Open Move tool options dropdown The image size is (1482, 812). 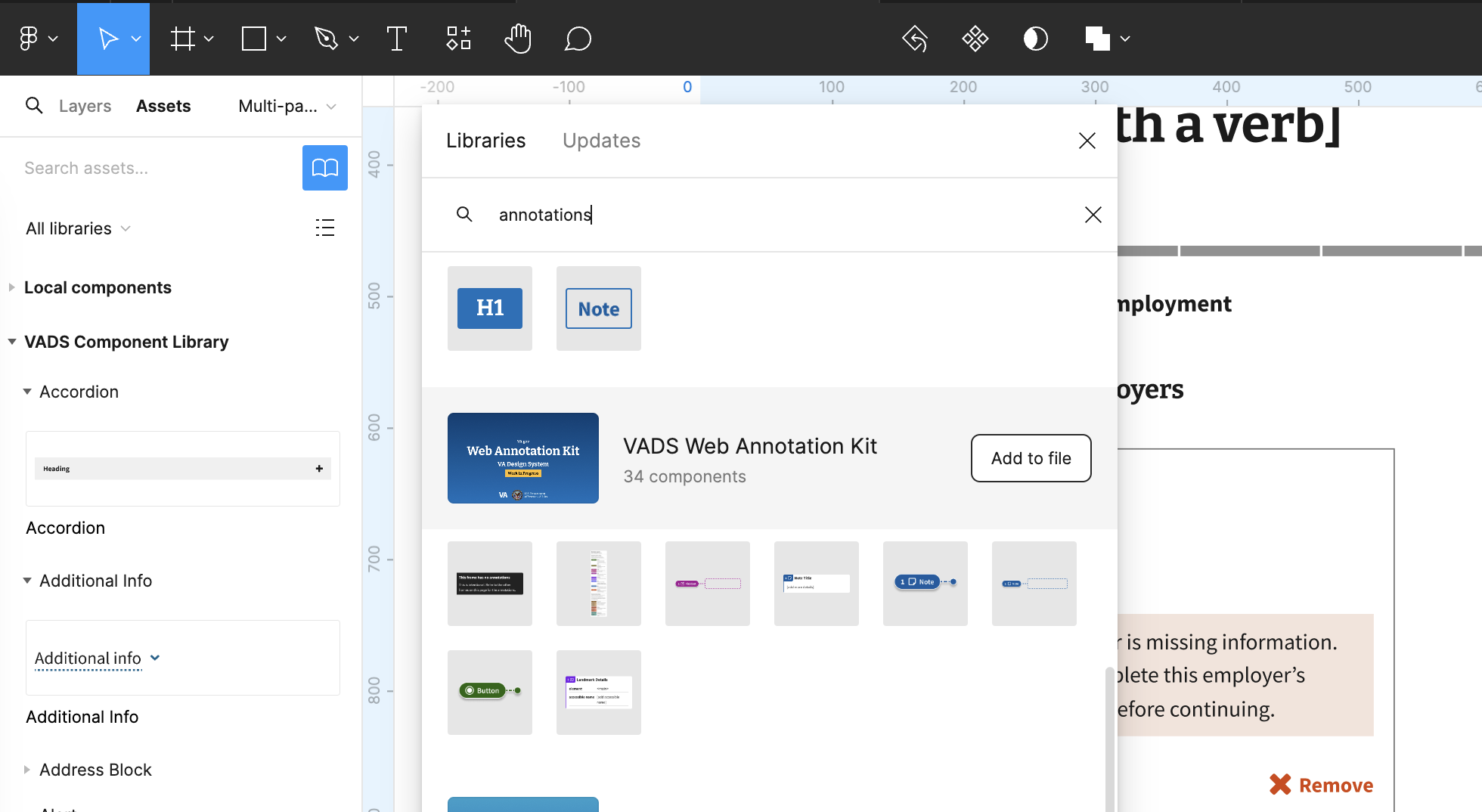click(x=136, y=39)
